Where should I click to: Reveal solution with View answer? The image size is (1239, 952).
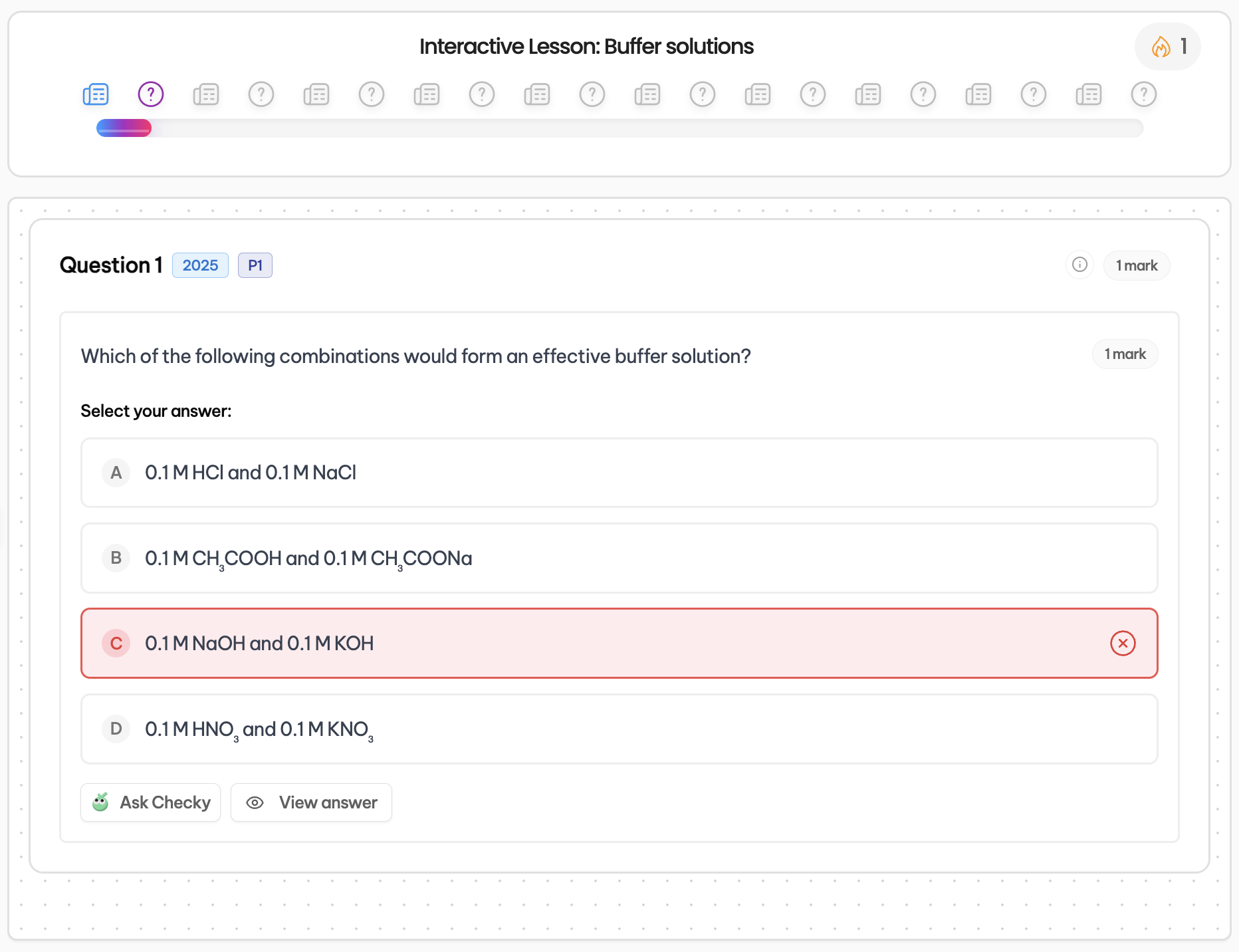311,802
